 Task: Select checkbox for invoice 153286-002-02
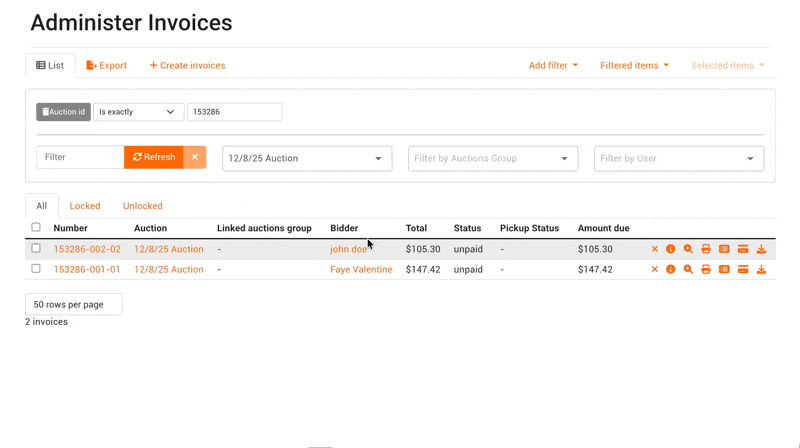36,249
